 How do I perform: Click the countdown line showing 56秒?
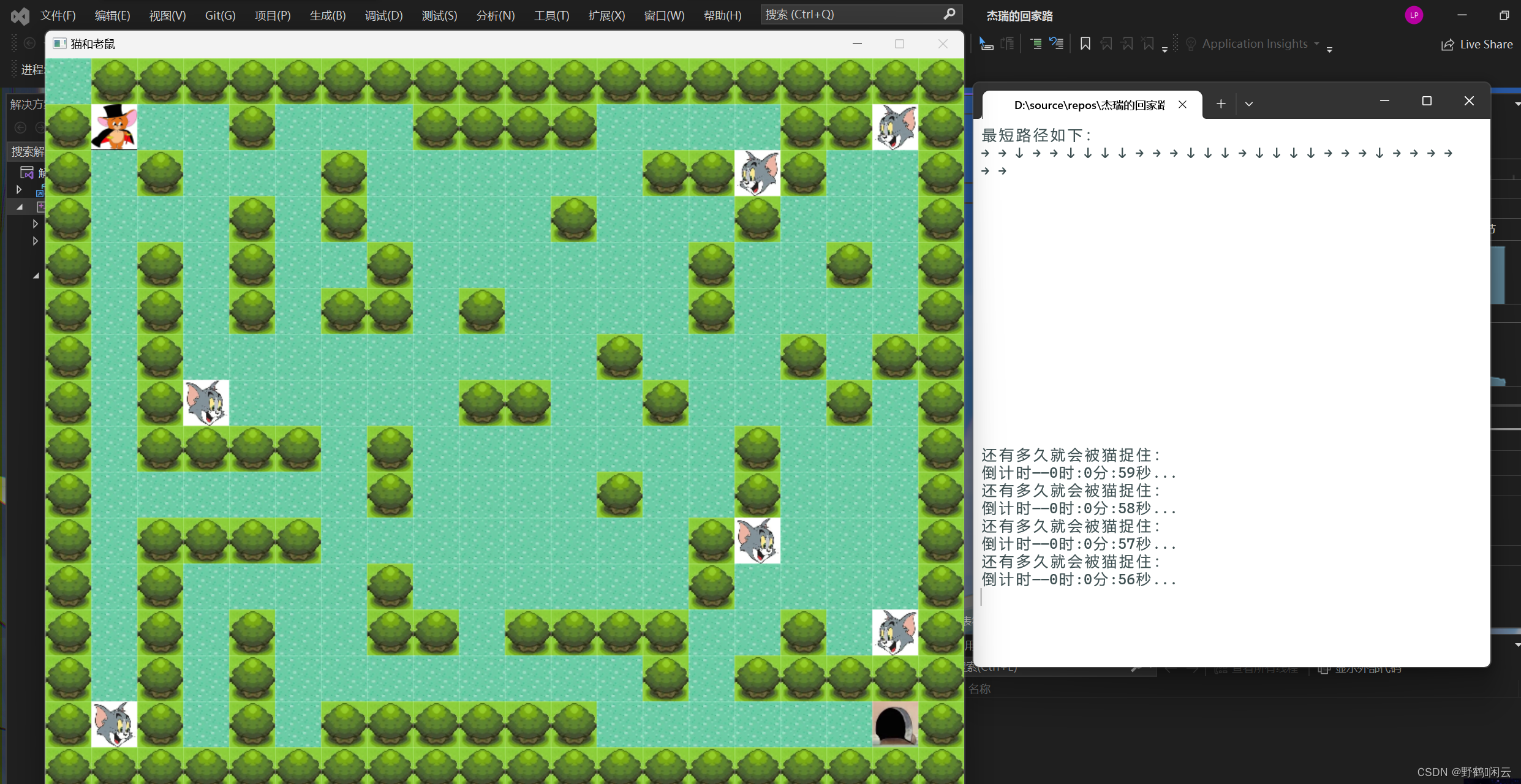point(1079,579)
